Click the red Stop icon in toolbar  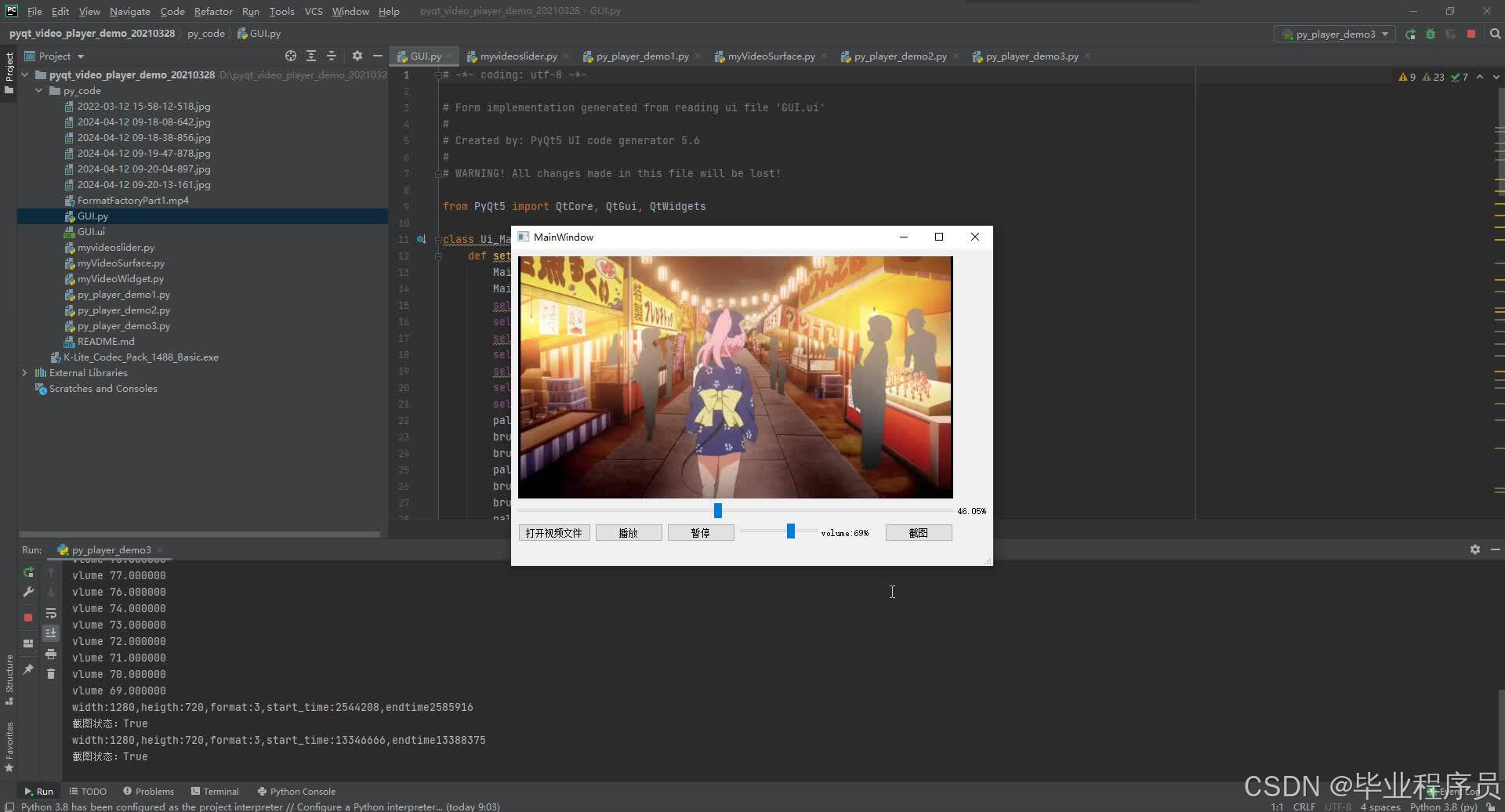coord(1471,34)
